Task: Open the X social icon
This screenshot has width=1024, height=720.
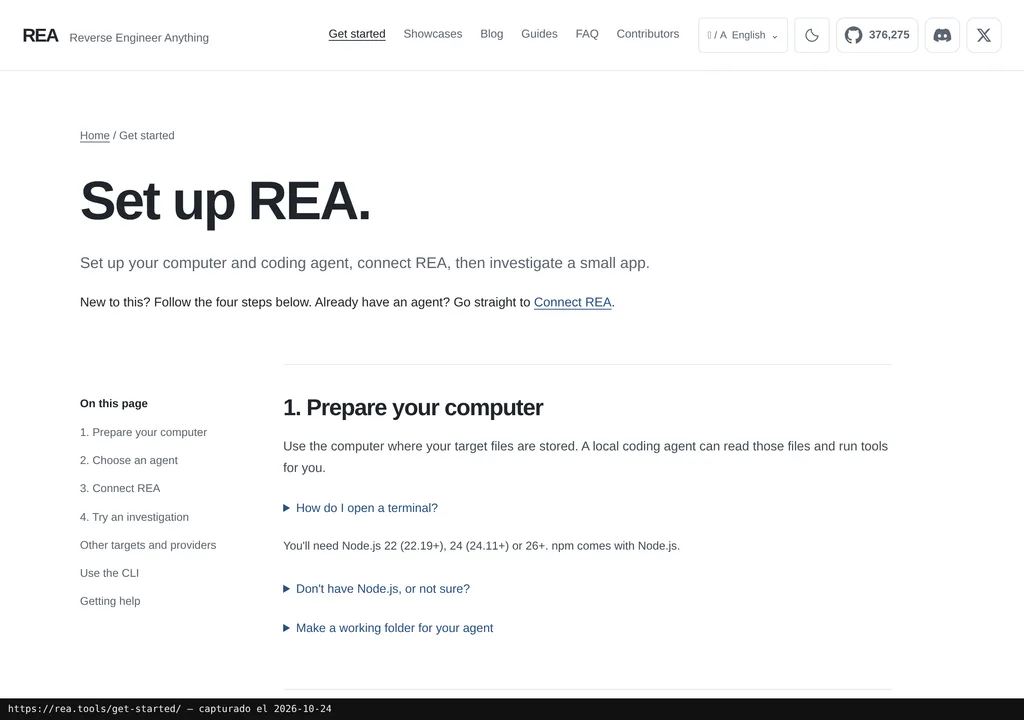Action: pos(984,35)
